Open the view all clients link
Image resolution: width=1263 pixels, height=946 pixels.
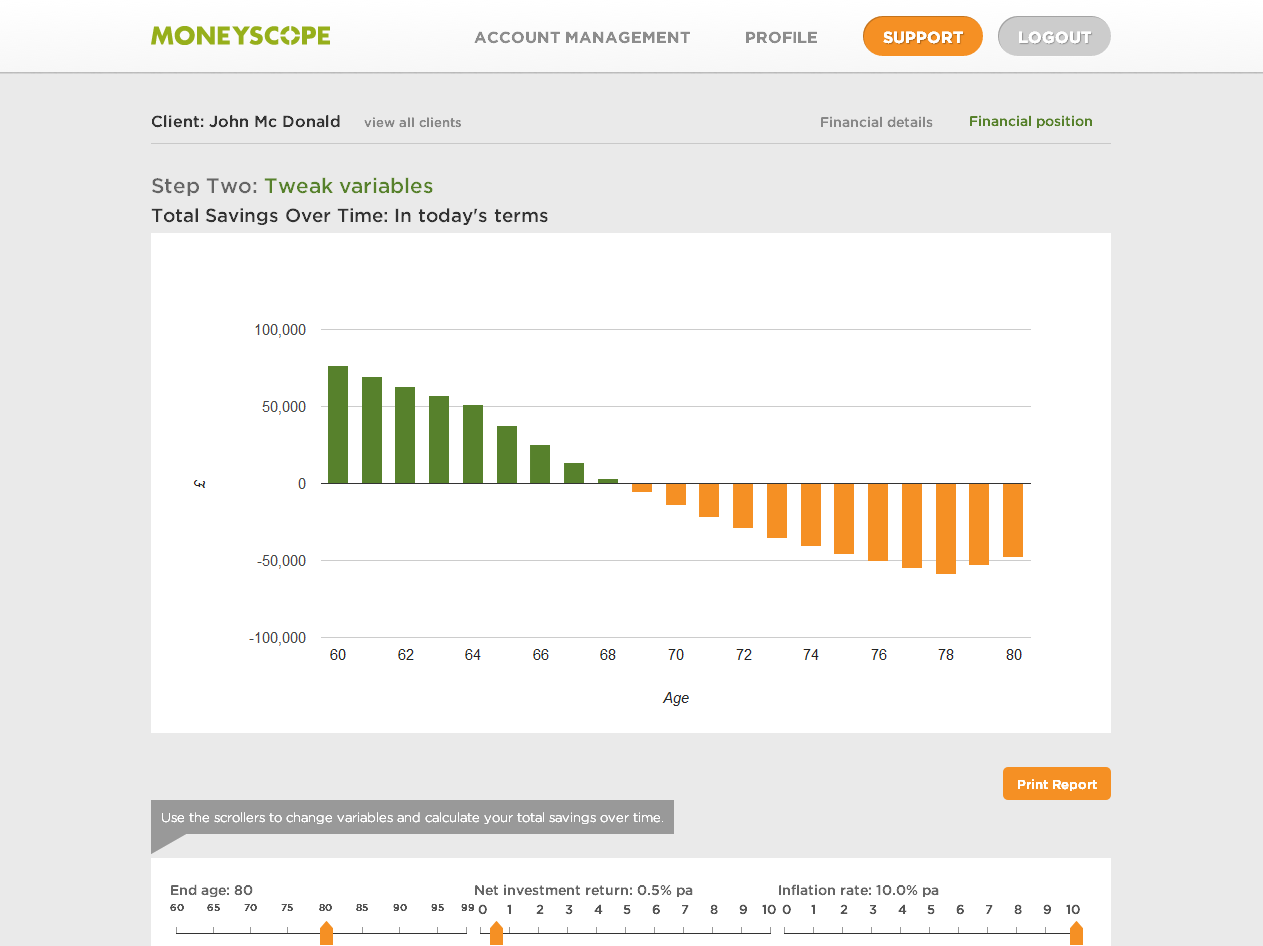tap(412, 123)
